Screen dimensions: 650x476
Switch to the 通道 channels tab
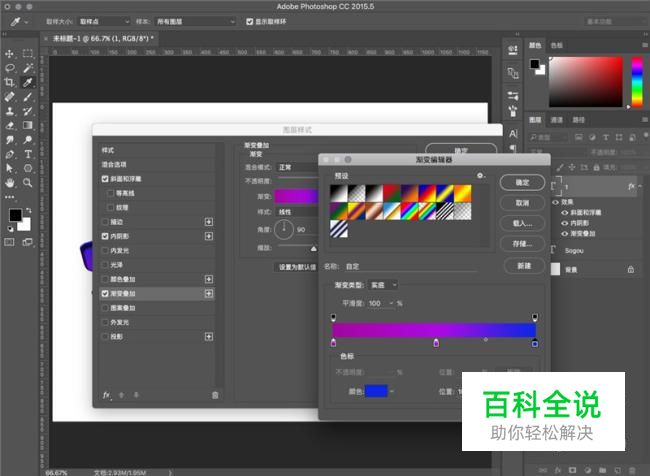click(558, 120)
